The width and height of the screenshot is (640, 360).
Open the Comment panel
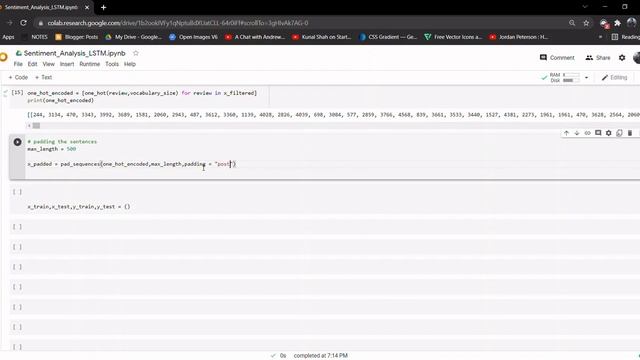(x=557, y=58)
